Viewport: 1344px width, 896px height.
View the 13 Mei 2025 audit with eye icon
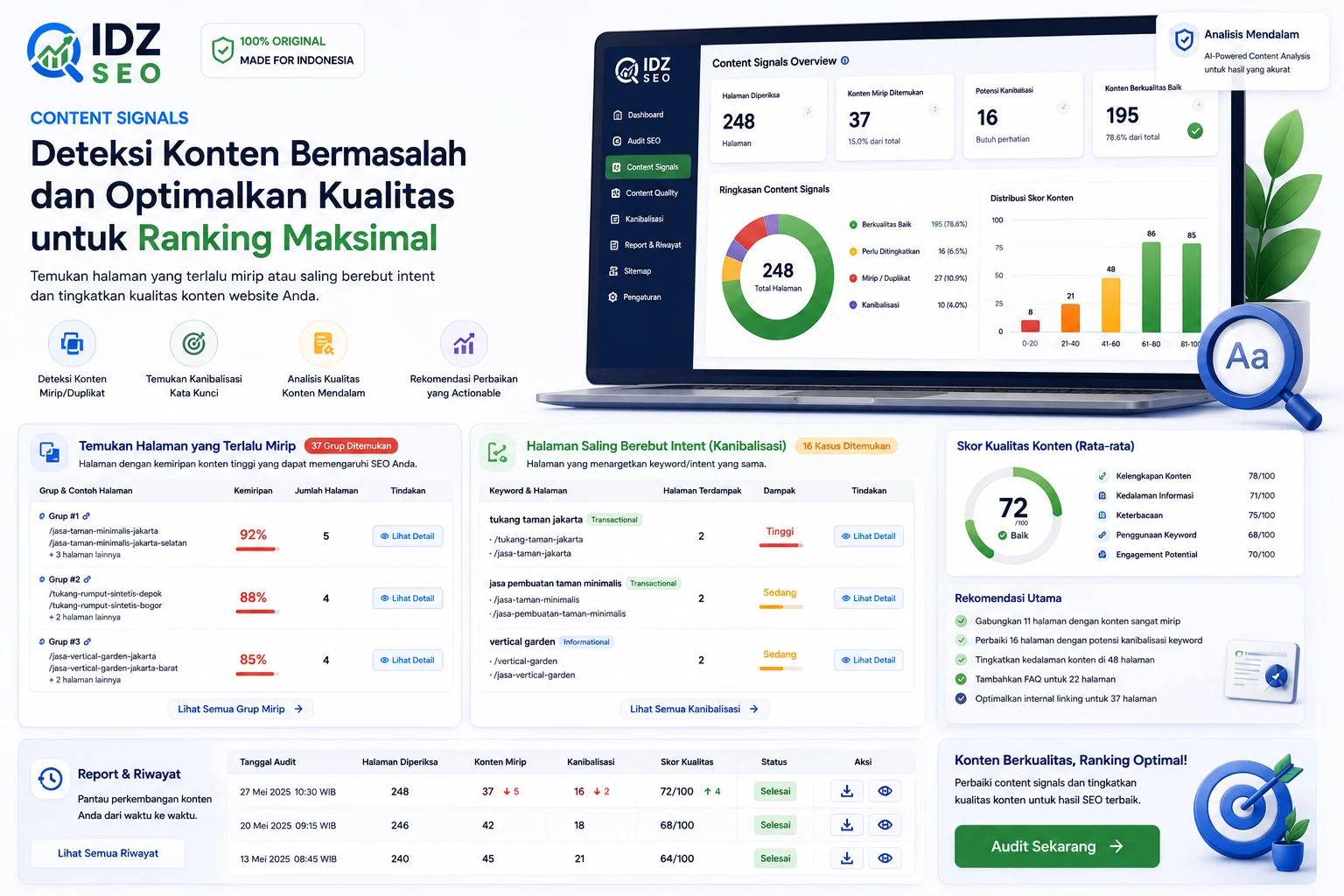click(x=885, y=858)
